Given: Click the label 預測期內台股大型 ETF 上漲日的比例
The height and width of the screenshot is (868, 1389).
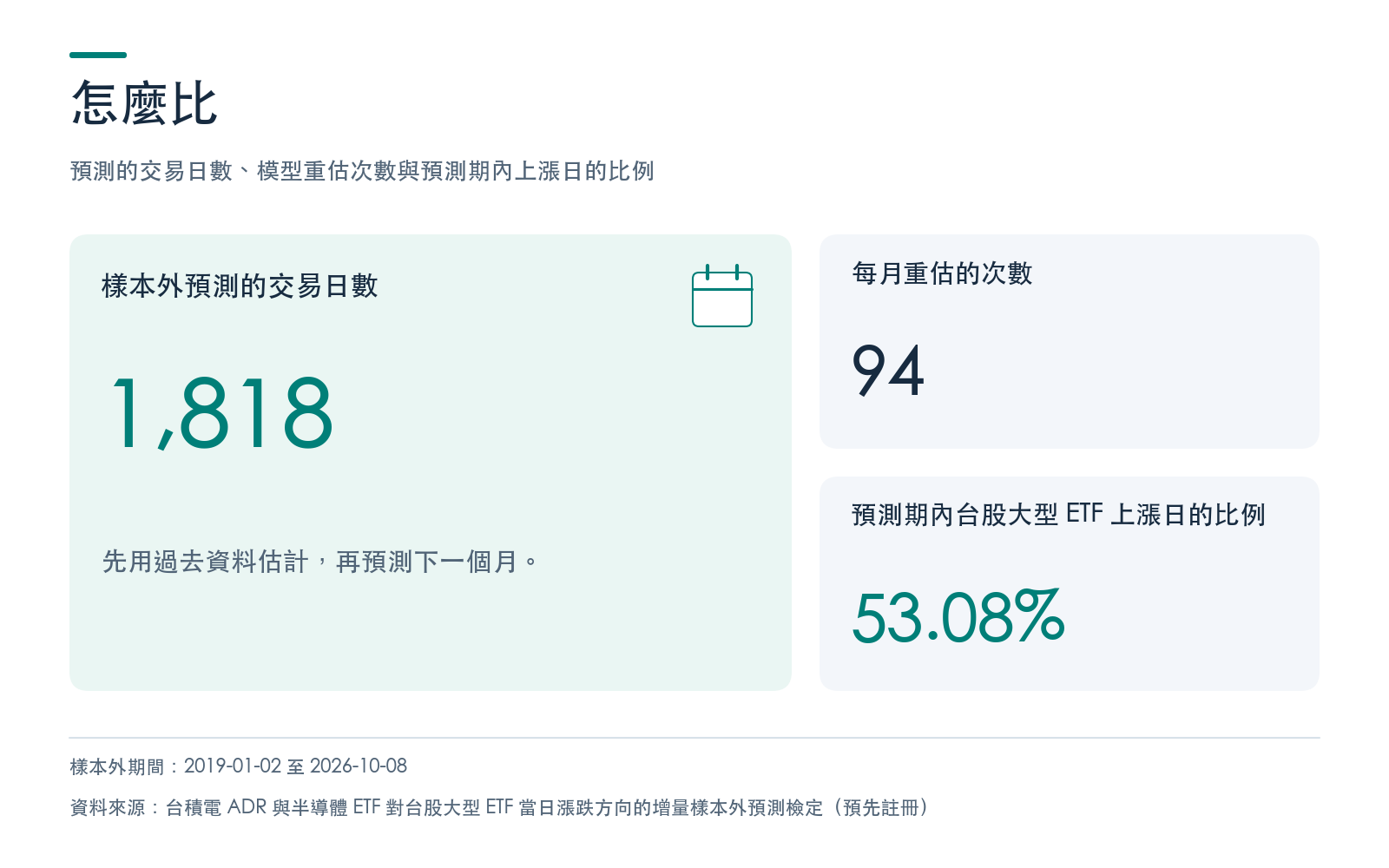Looking at the screenshot, I should [1058, 515].
